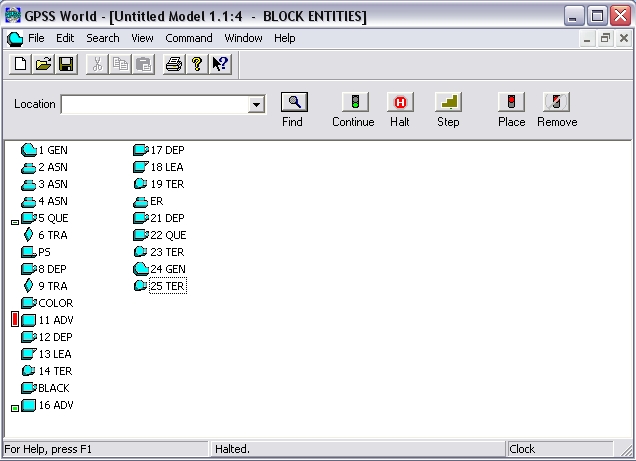Click the ER block icon
The image size is (636, 461).
141,201
